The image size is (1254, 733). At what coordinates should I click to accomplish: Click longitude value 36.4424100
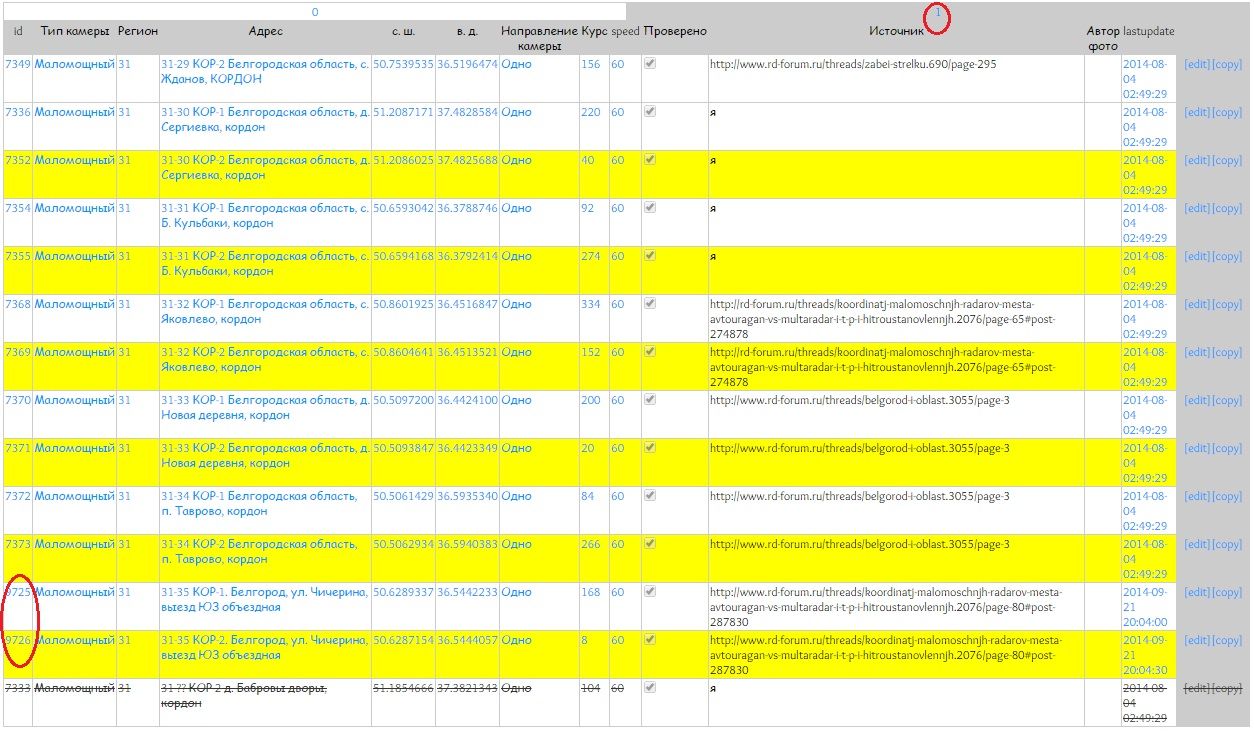coord(467,400)
